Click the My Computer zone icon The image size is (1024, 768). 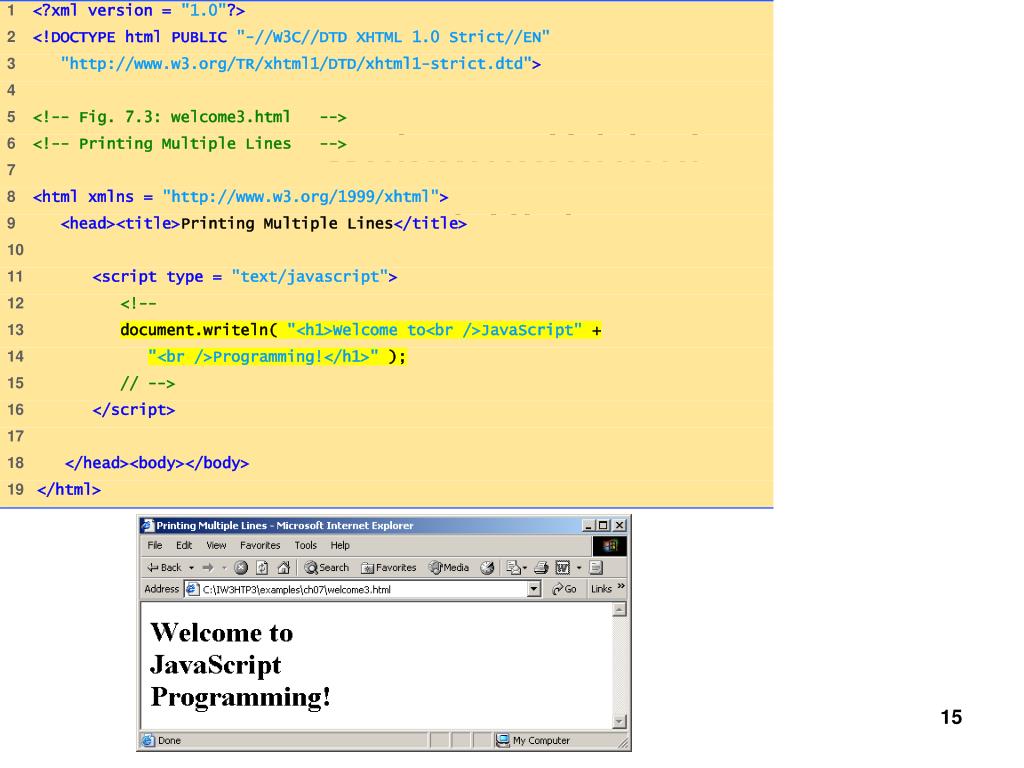coord(503,740)
